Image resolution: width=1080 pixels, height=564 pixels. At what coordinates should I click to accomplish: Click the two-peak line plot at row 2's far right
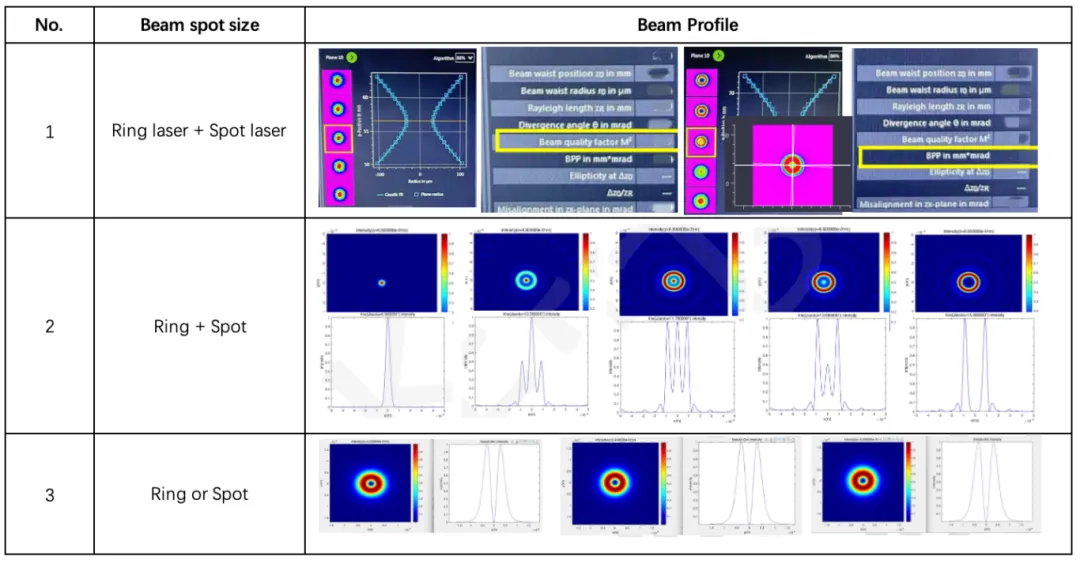click(968, 365)
